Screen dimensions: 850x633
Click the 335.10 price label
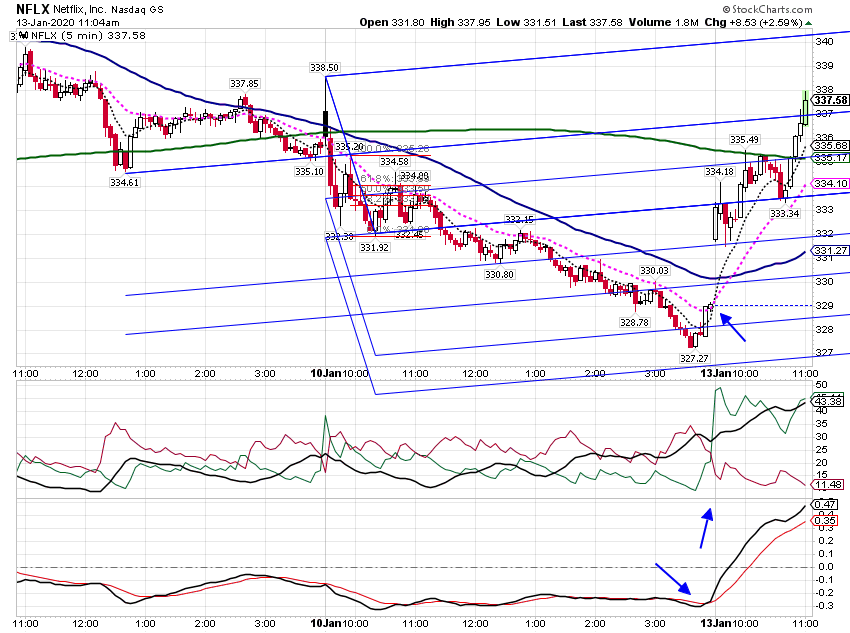309,171
